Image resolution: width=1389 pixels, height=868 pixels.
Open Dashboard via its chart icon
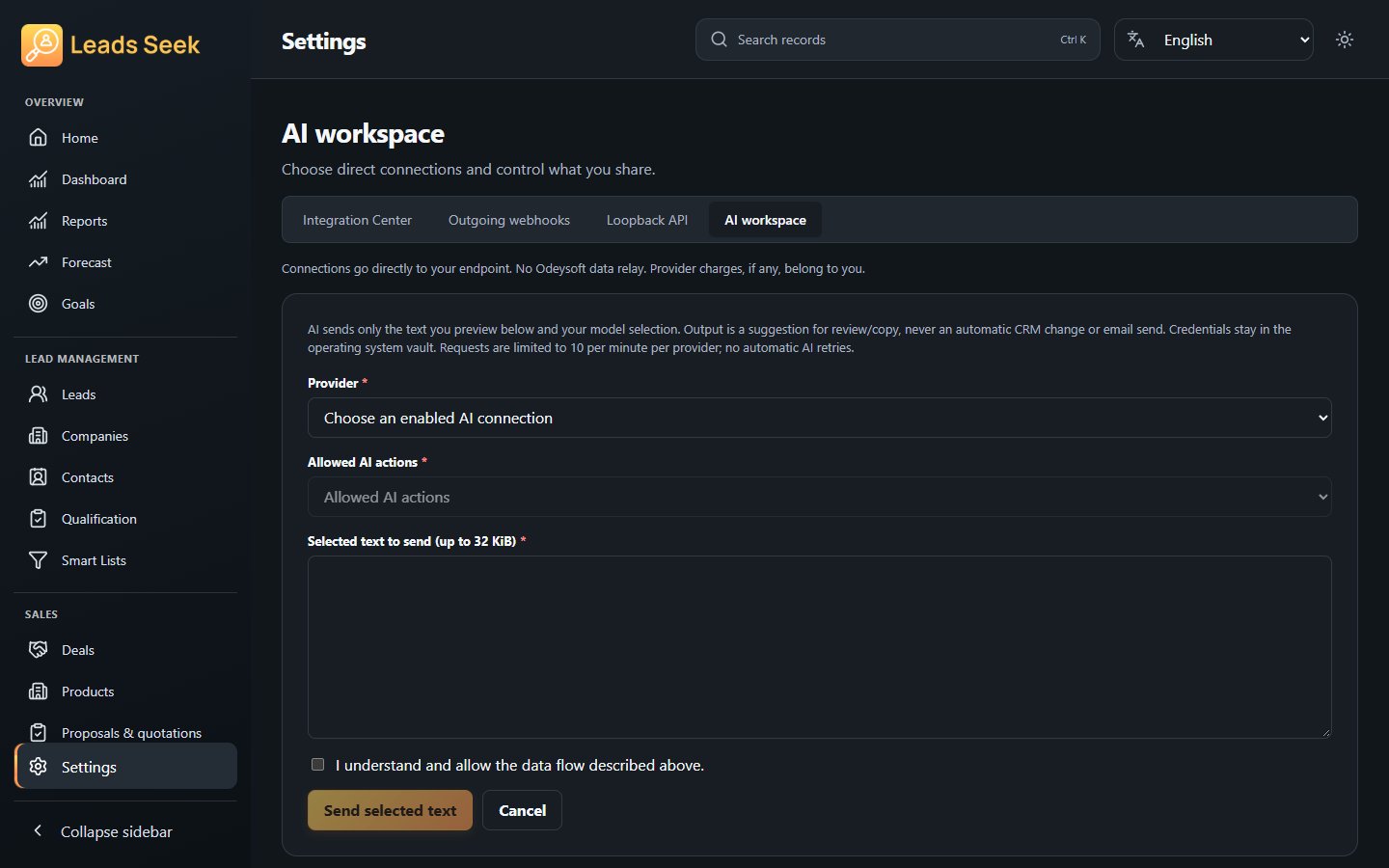point(38,179)
